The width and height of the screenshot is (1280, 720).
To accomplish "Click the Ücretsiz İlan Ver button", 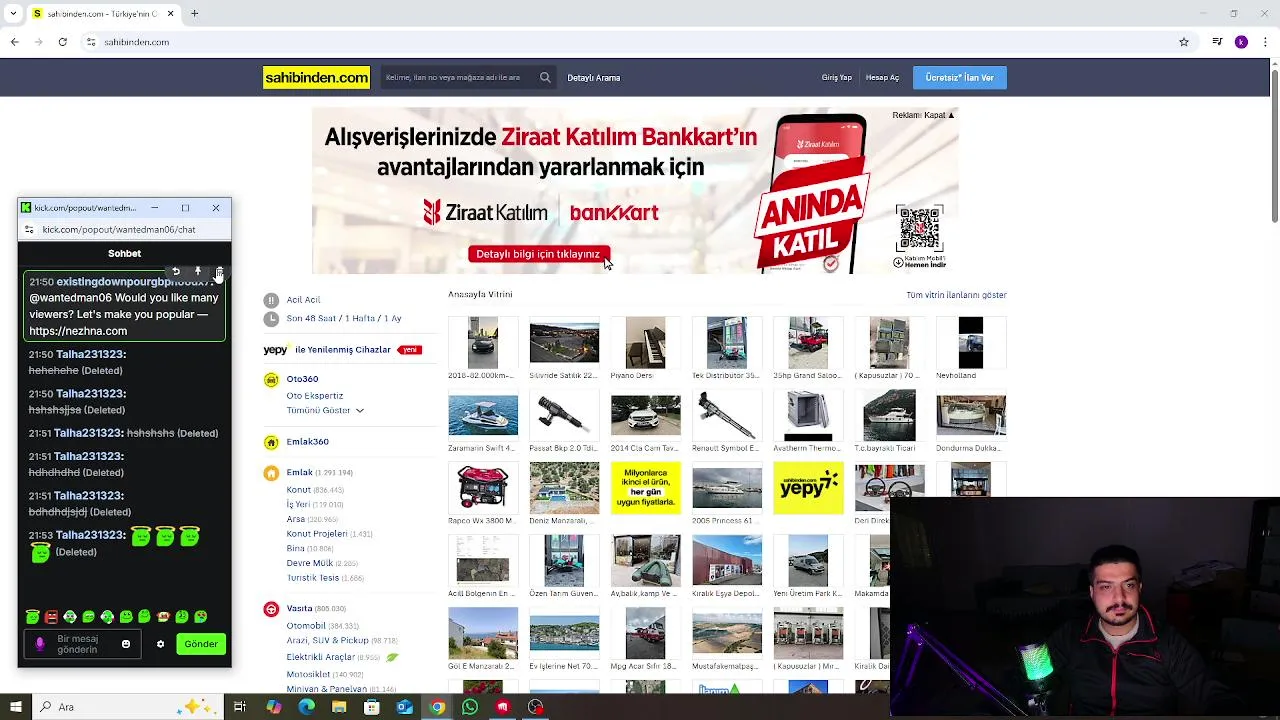I will tap(960, 78).
